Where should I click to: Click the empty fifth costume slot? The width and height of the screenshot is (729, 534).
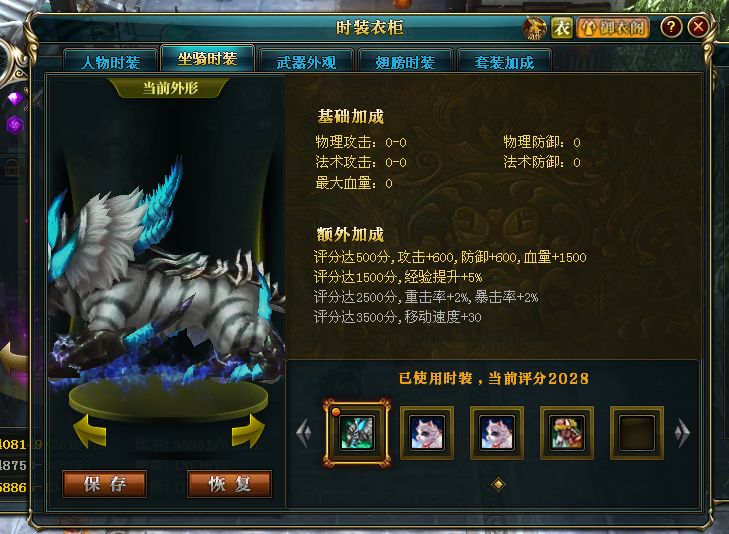[636, 433]
